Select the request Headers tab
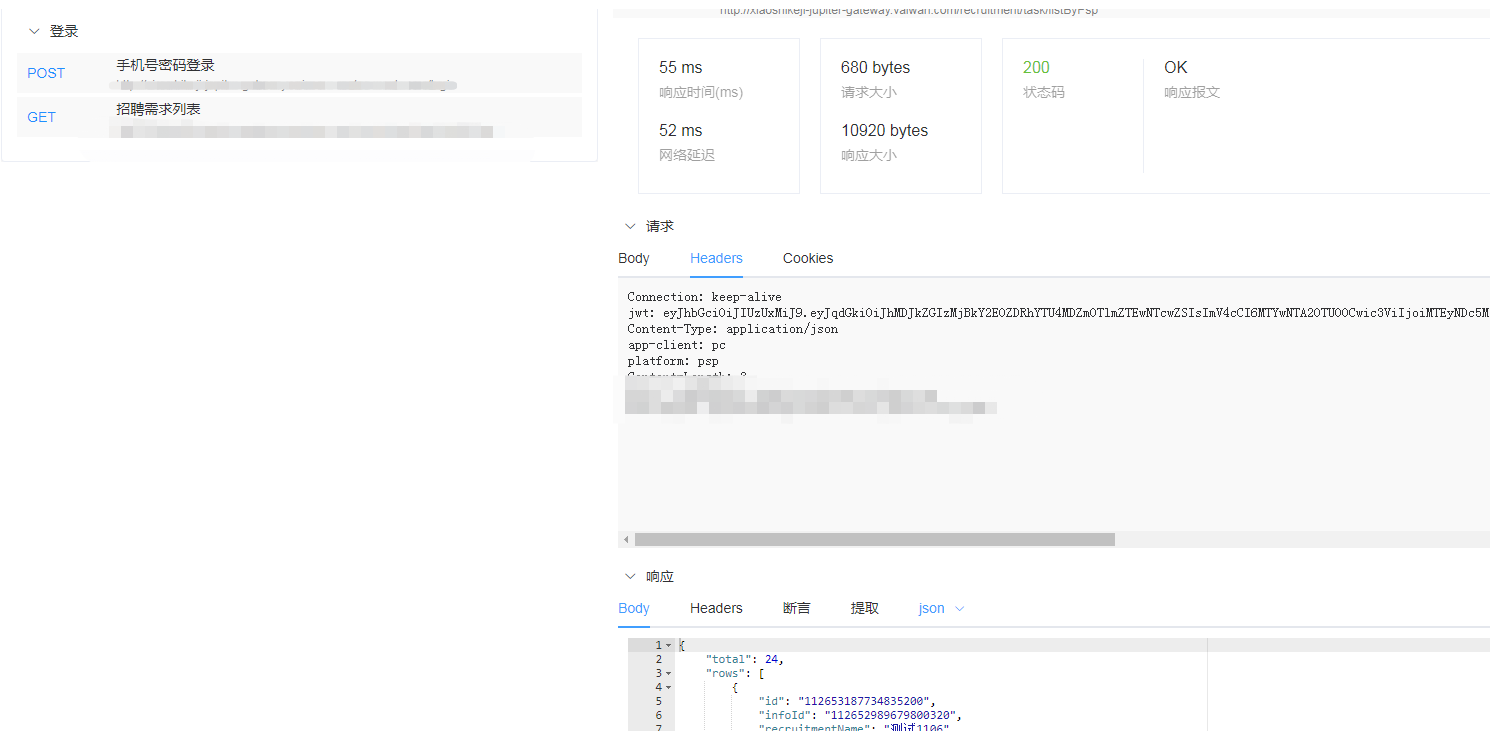Image resolution: width=1490 pixels, height=731 pixels. coord(716,258)
